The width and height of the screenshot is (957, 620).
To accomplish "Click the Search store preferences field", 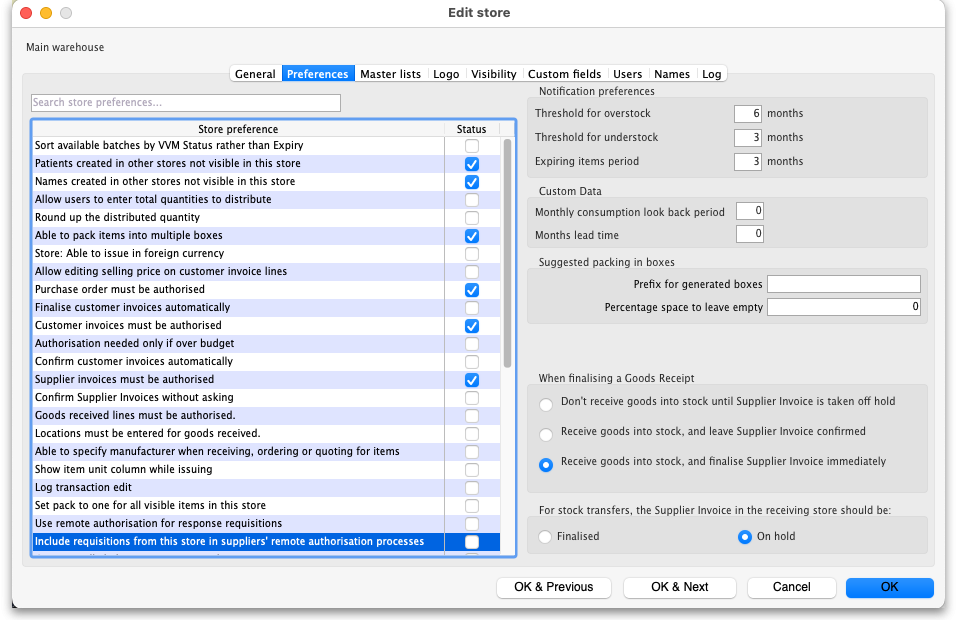I will 186,103.
